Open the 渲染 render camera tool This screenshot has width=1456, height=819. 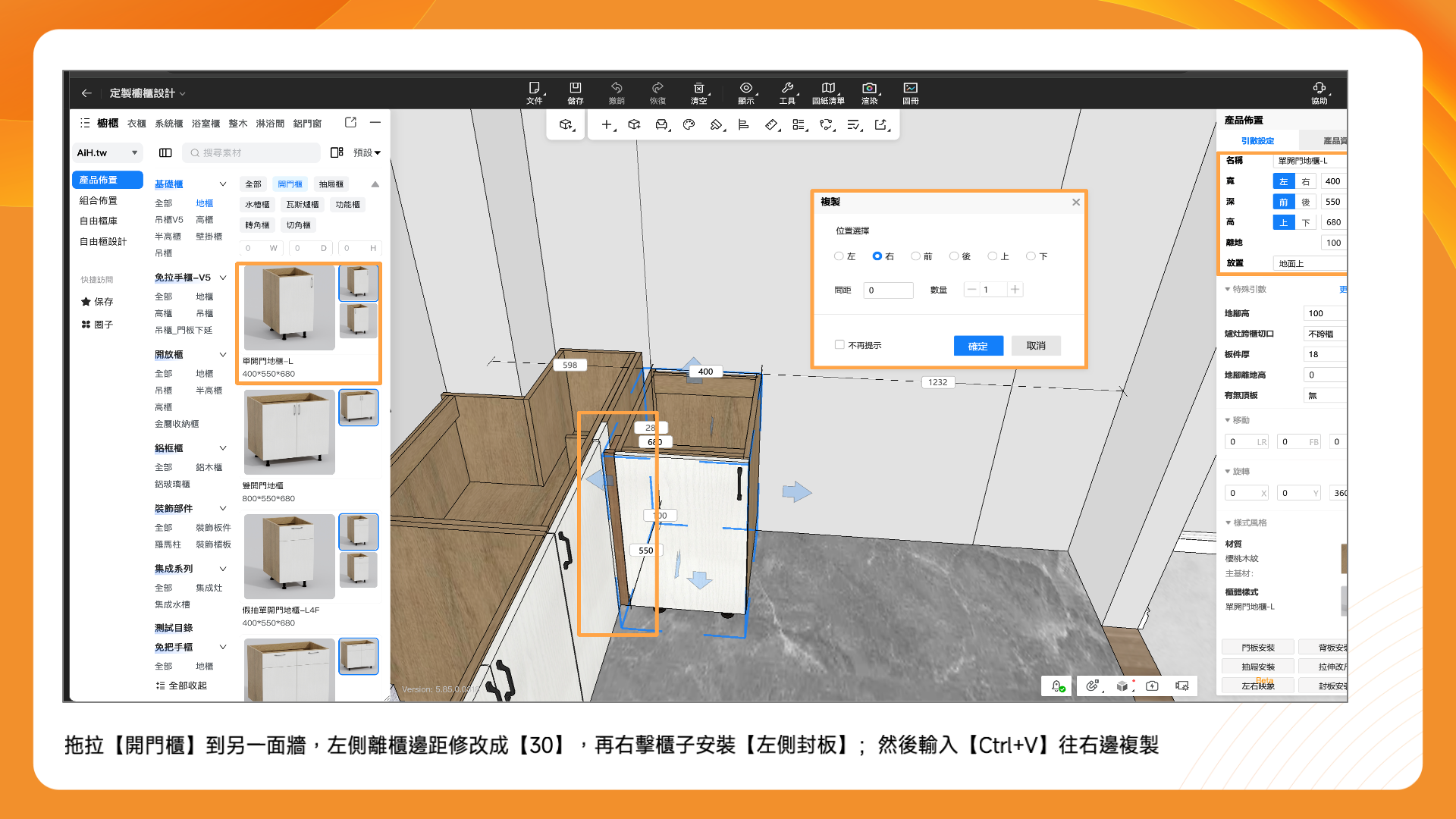(x=869, y=88)
